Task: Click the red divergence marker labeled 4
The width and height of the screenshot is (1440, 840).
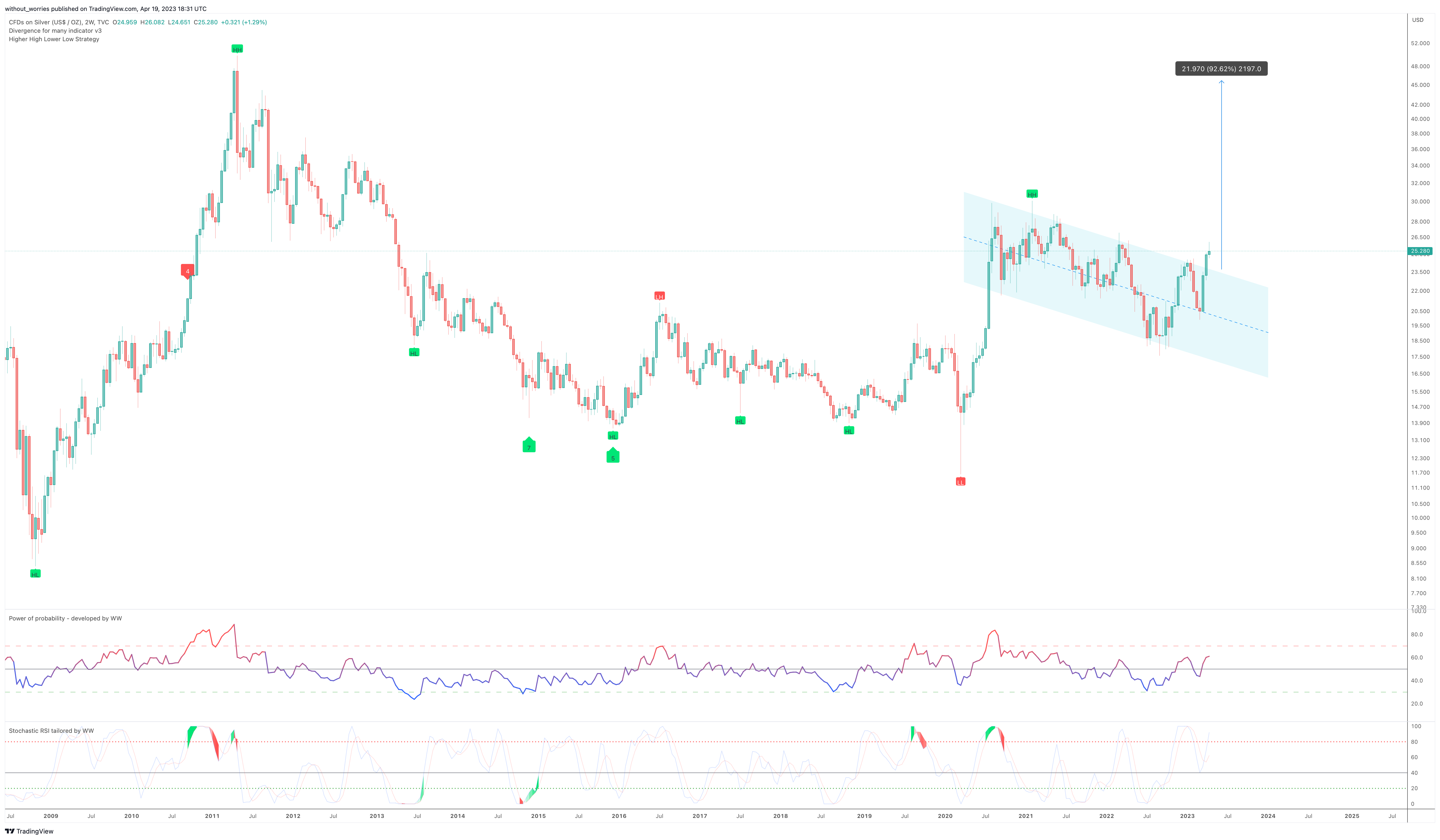Action: coord(187,271)
